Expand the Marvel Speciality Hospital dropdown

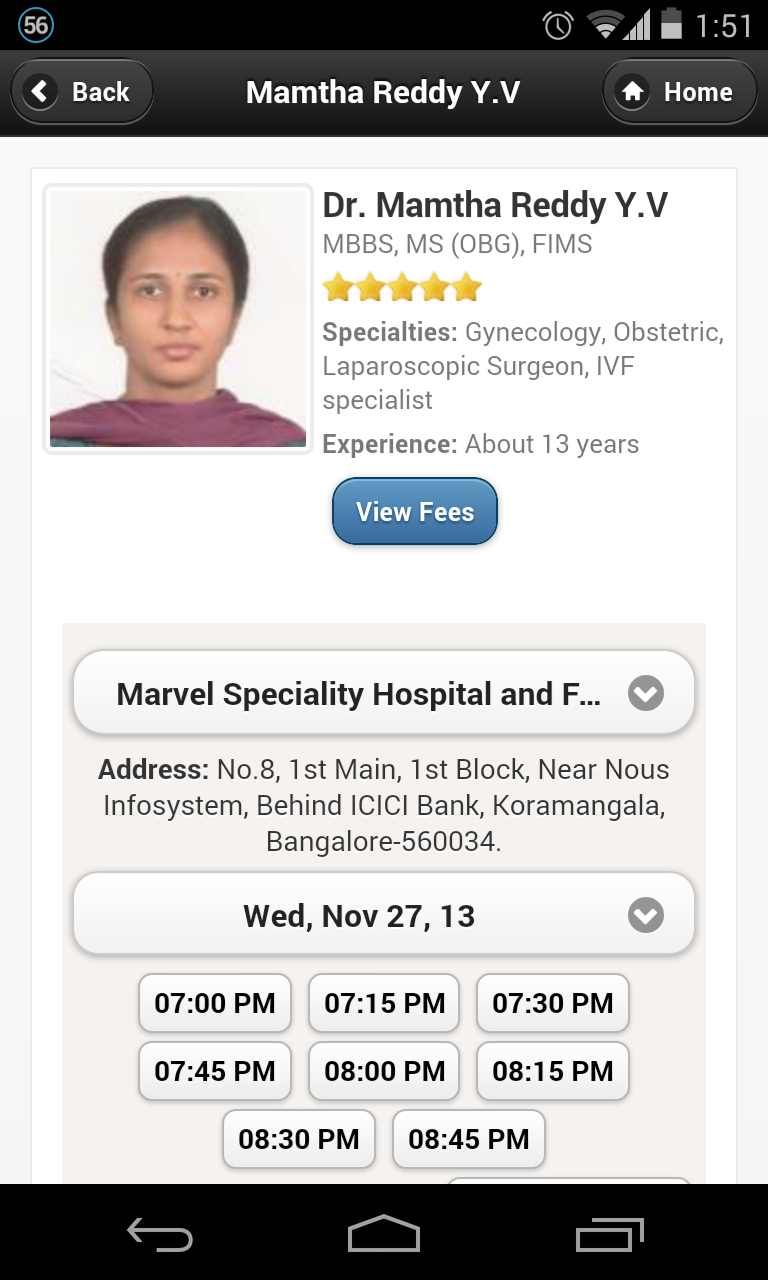[x=384, y=694]
